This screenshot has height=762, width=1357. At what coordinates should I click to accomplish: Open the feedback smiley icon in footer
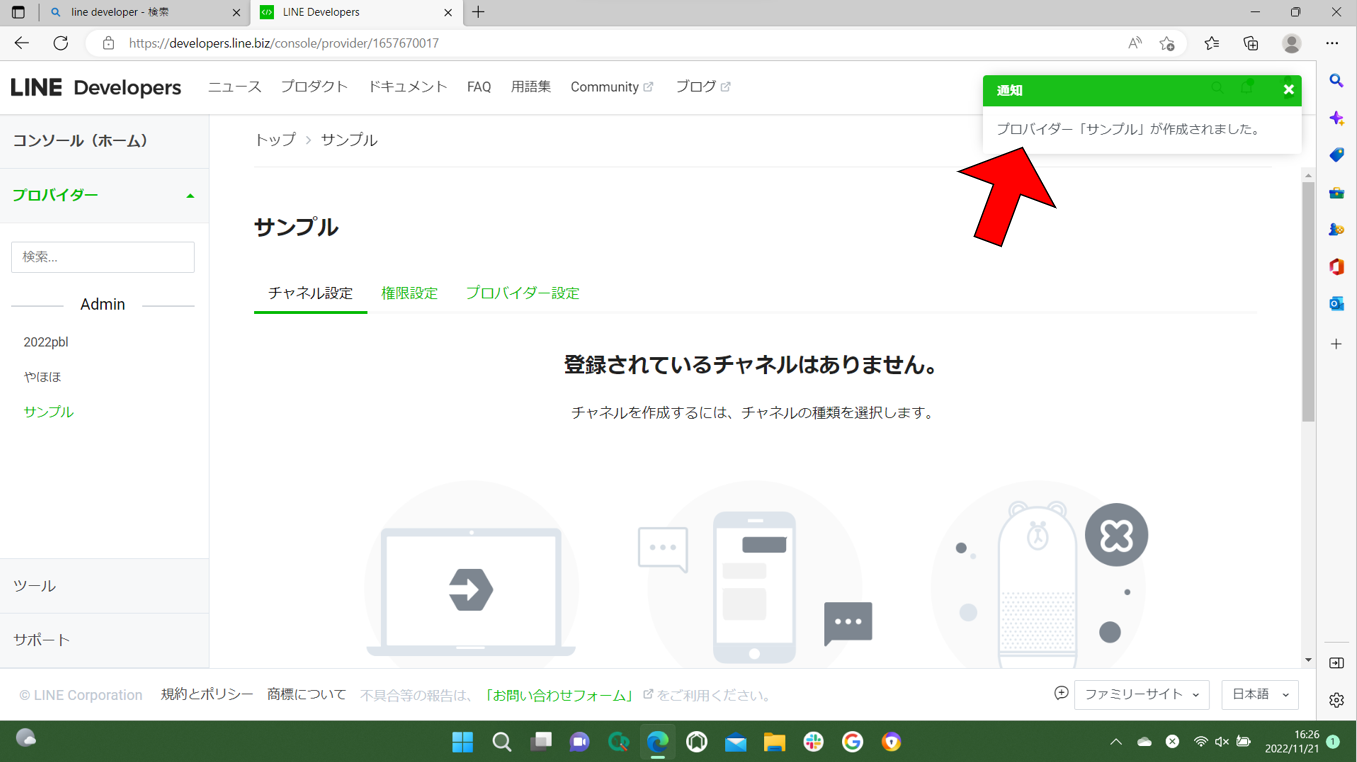click(x=1061, y=693)
